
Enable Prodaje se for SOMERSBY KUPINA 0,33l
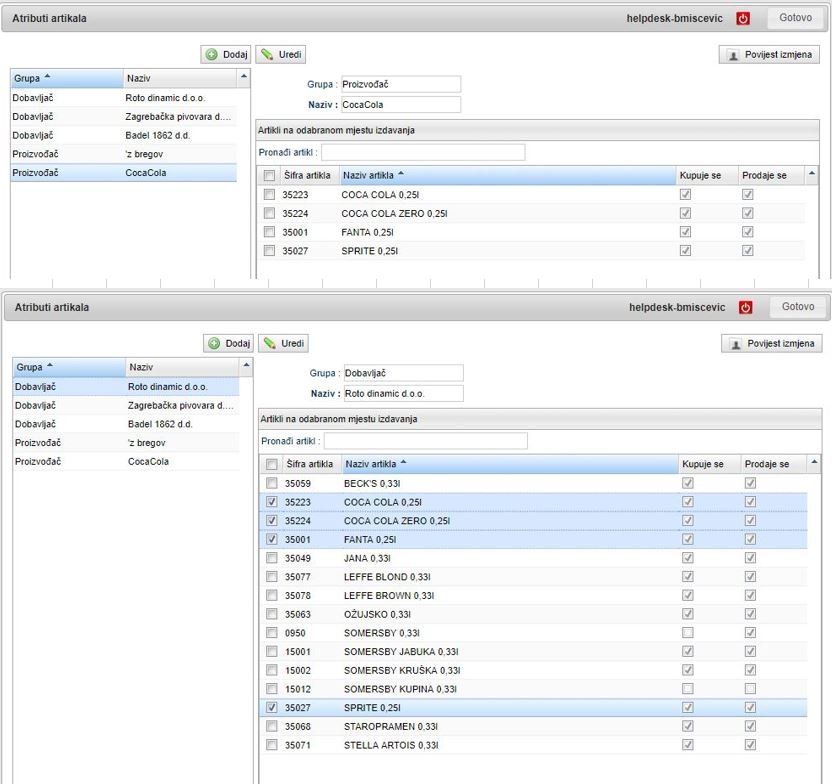pos(750,689)
